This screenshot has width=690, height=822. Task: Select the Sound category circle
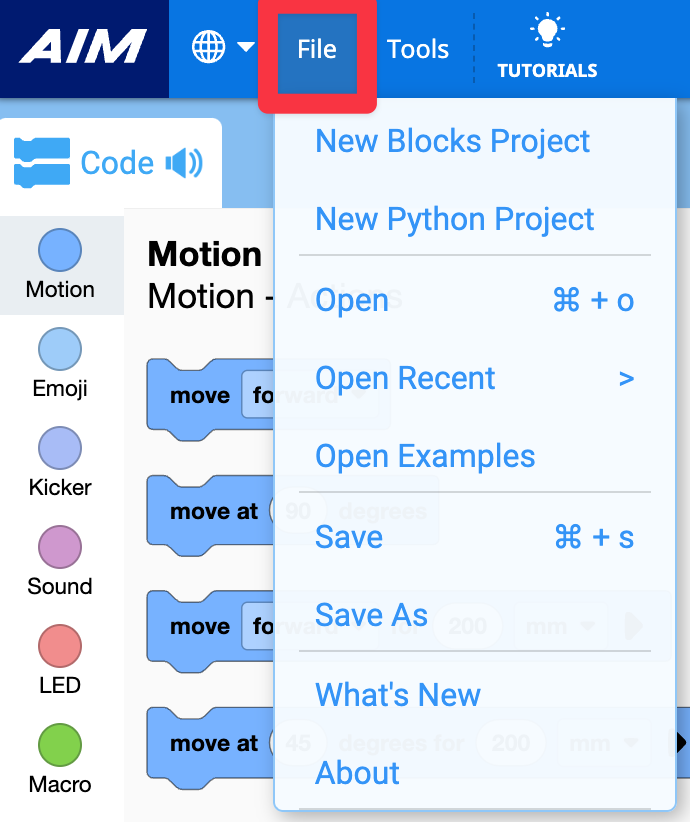pos(59,546)
